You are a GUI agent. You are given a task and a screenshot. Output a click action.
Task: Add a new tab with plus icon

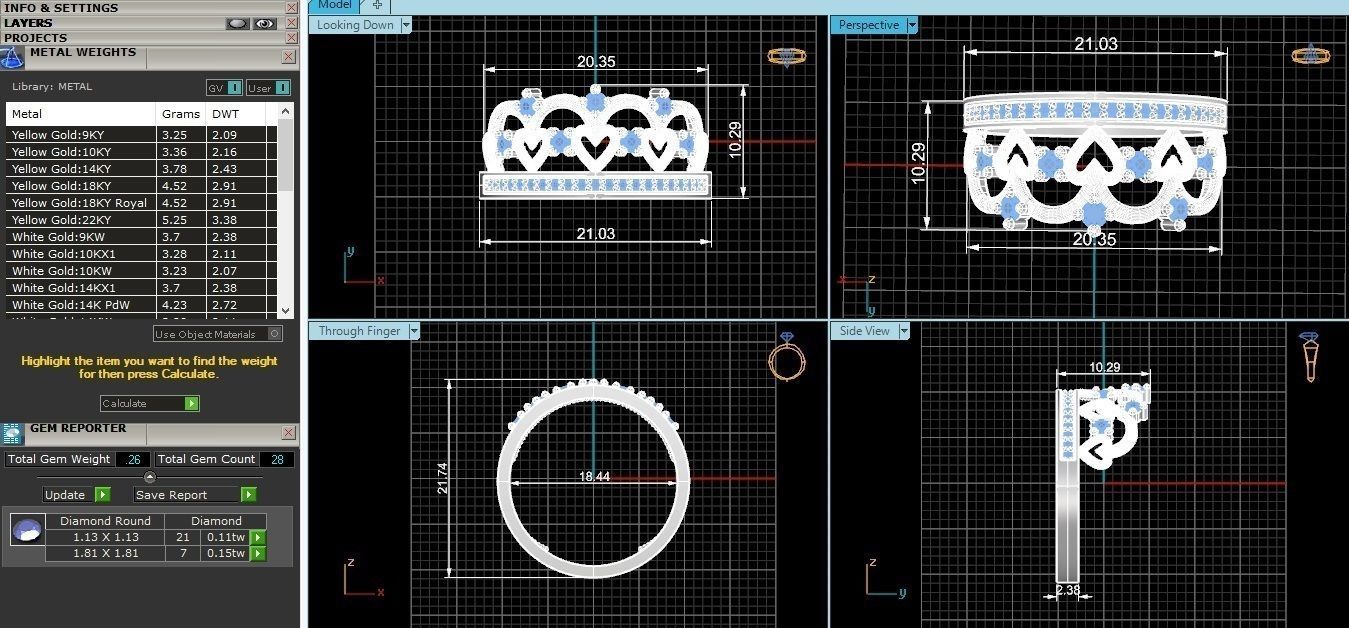point(377,5)
